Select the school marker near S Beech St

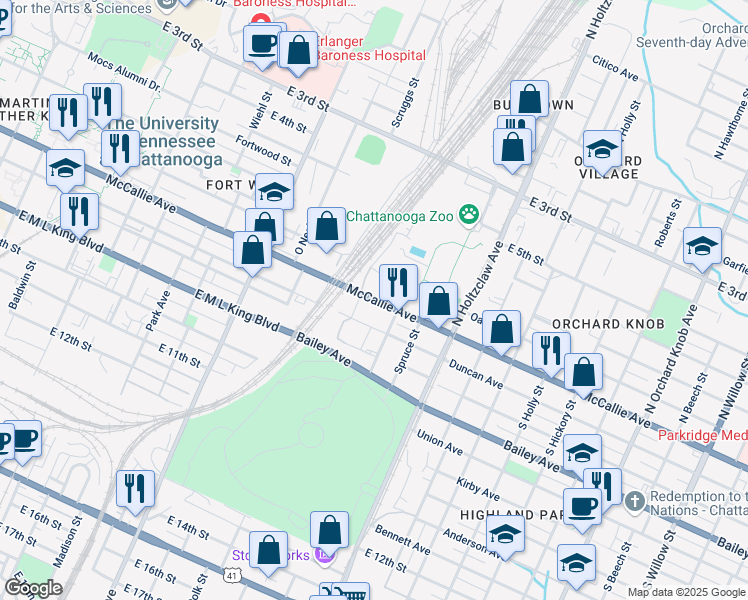click(576, 566)
